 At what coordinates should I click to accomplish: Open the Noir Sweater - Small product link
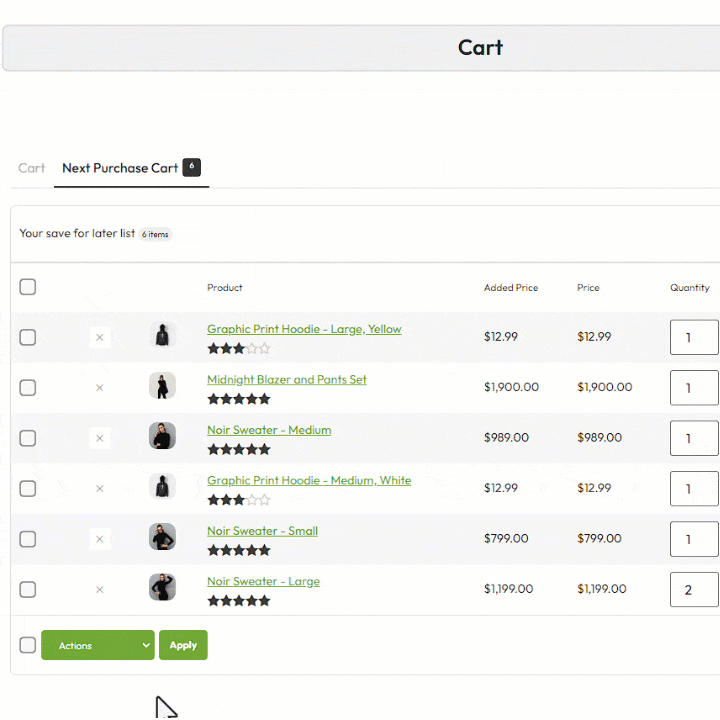click(262, 531)
